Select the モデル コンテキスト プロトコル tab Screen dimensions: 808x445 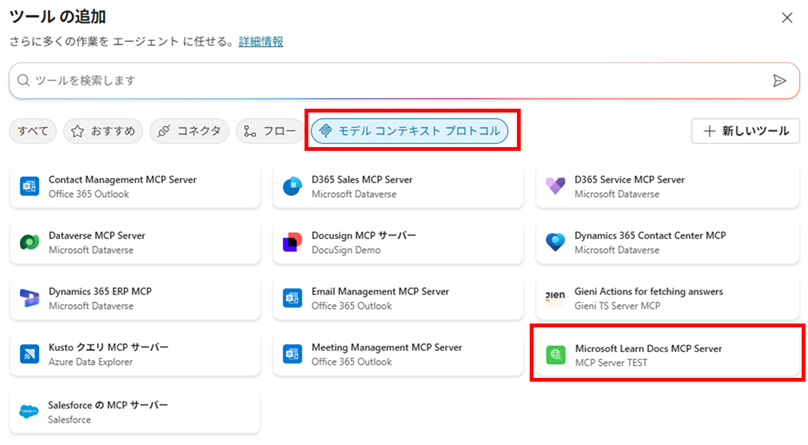(x=410, y=131)
